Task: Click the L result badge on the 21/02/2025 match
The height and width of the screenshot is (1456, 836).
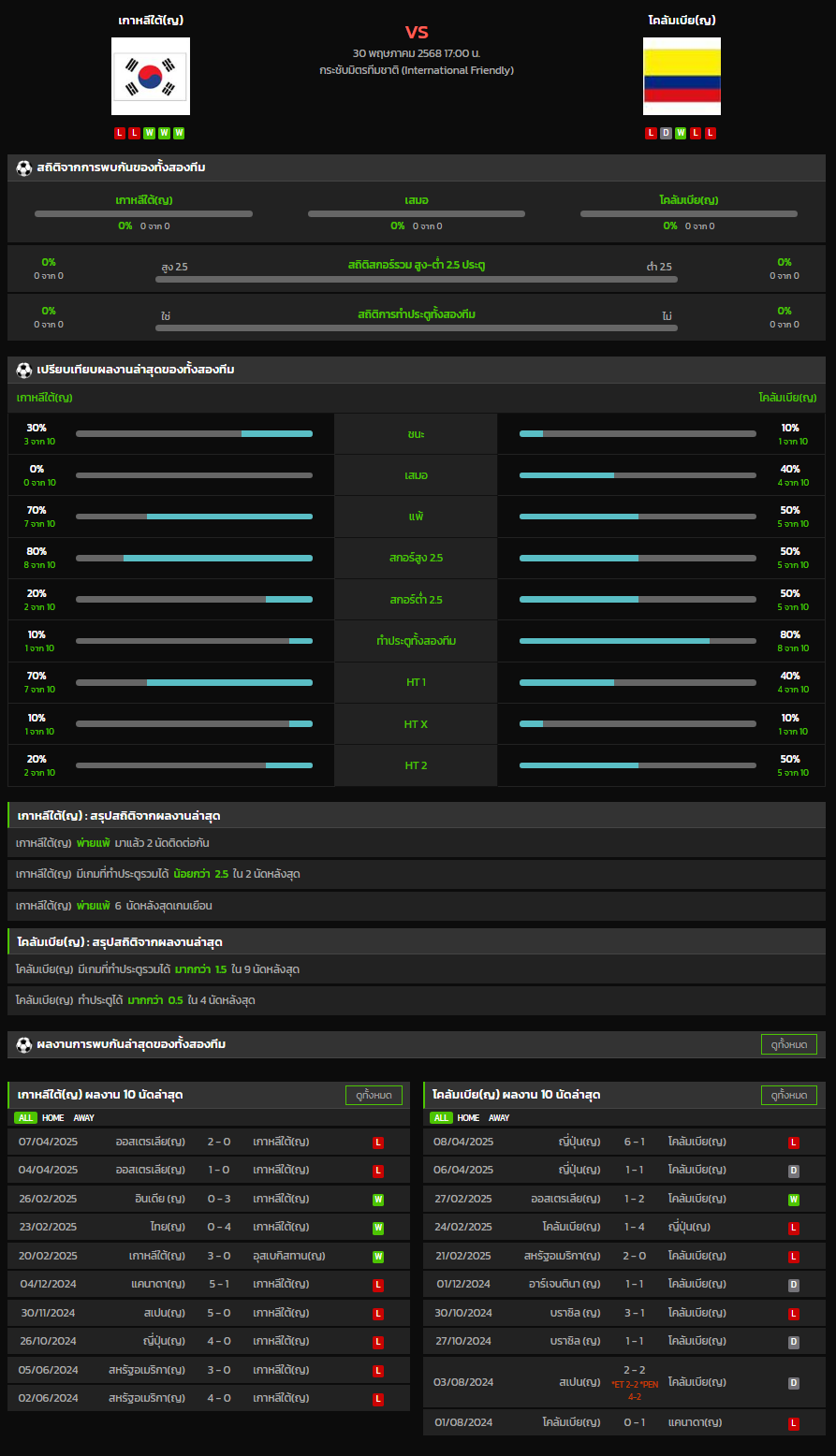Action: [794, 1257]
